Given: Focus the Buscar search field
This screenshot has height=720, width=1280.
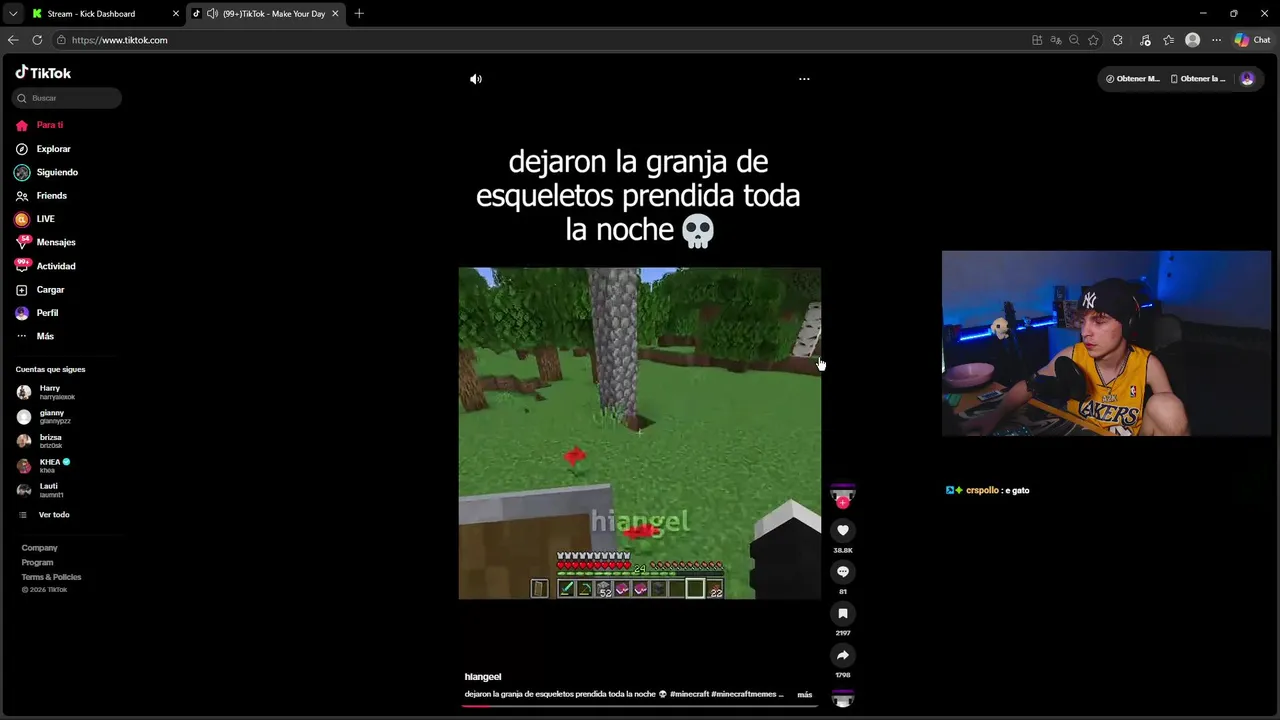Looking at the screenshot, I should coord(67,98).
